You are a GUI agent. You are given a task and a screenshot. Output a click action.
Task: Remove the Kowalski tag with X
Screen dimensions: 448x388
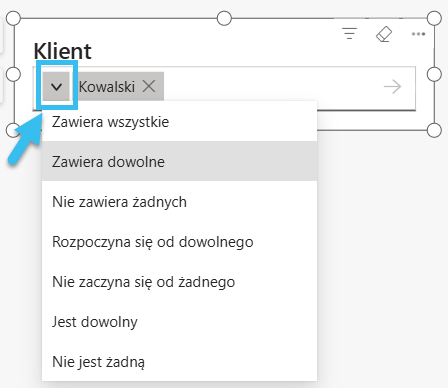(x=149, y=86)
